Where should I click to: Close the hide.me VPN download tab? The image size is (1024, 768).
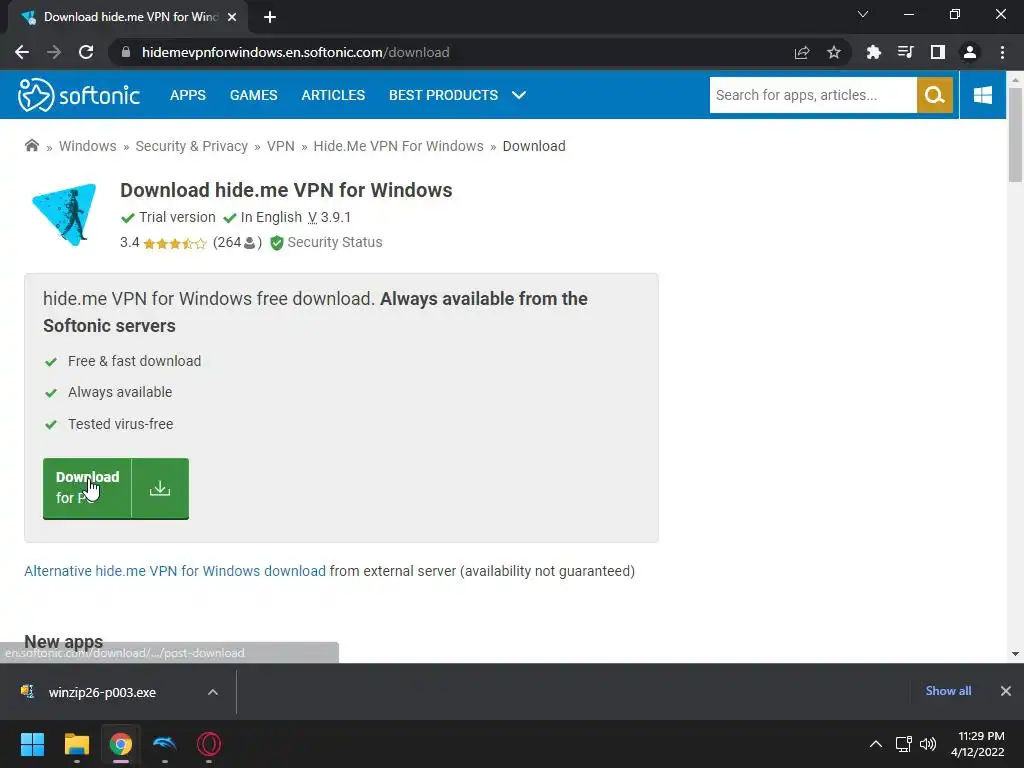click(x=232, y=17)
